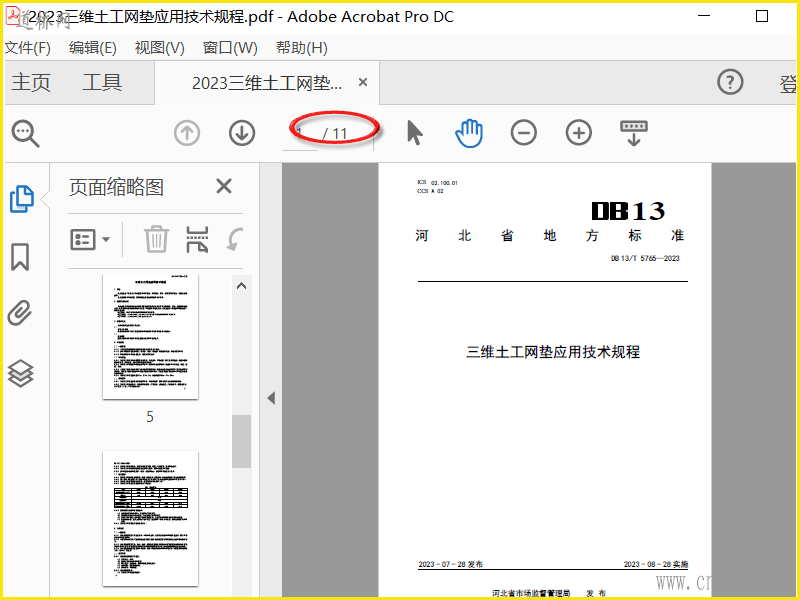Click the standard number DB 13/T 5765—2023
The image size is (800, 600).
click(x=645, y=258)
